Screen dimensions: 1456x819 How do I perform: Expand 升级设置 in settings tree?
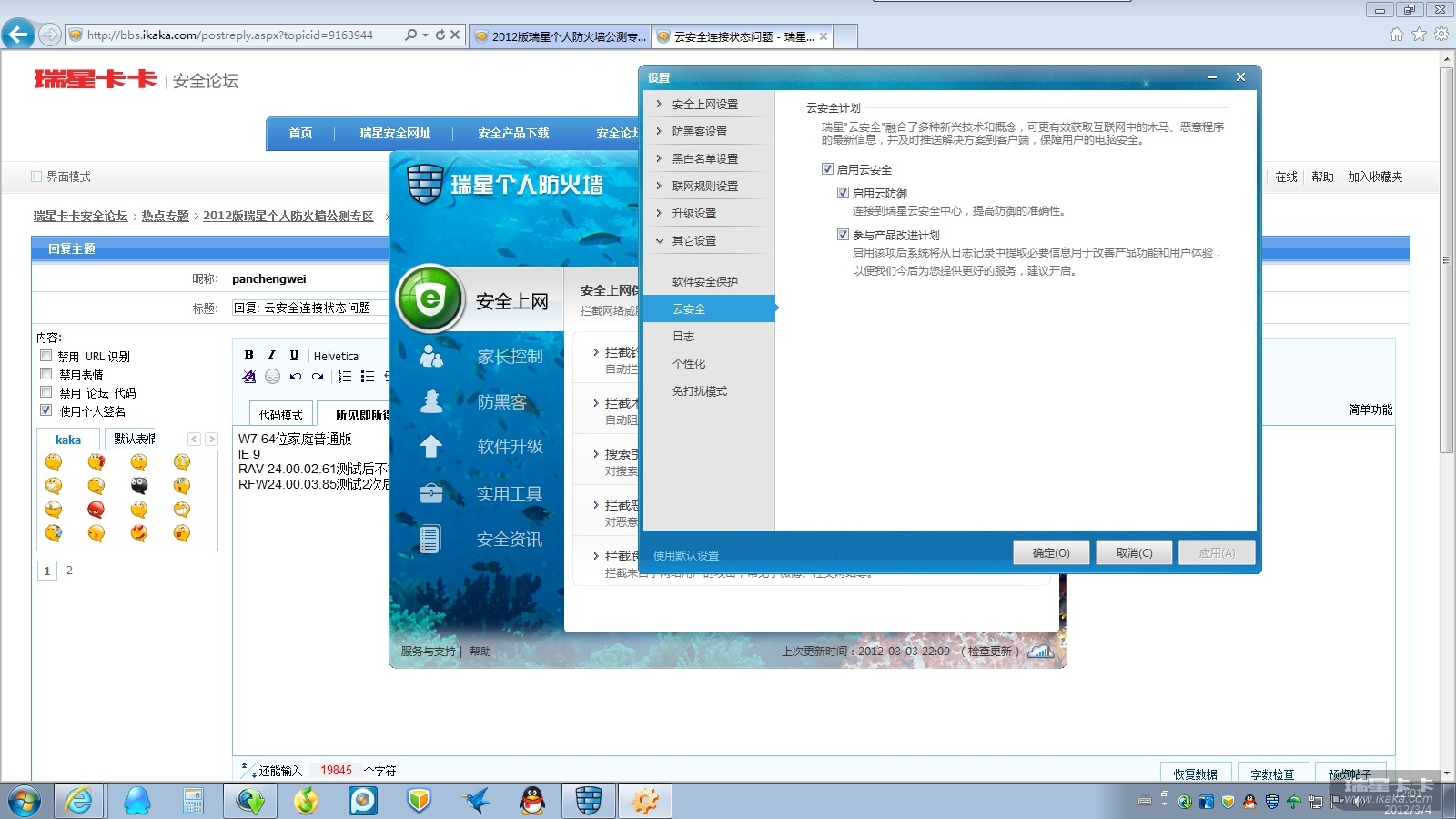pos(659,213)
